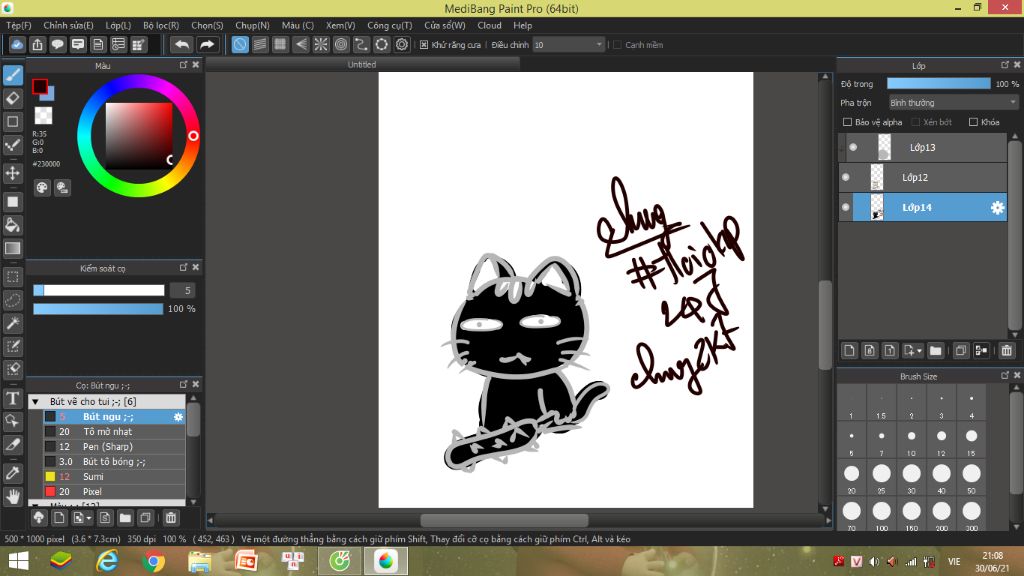
Task: Click the Windows Start button
Action: (18, 561)
